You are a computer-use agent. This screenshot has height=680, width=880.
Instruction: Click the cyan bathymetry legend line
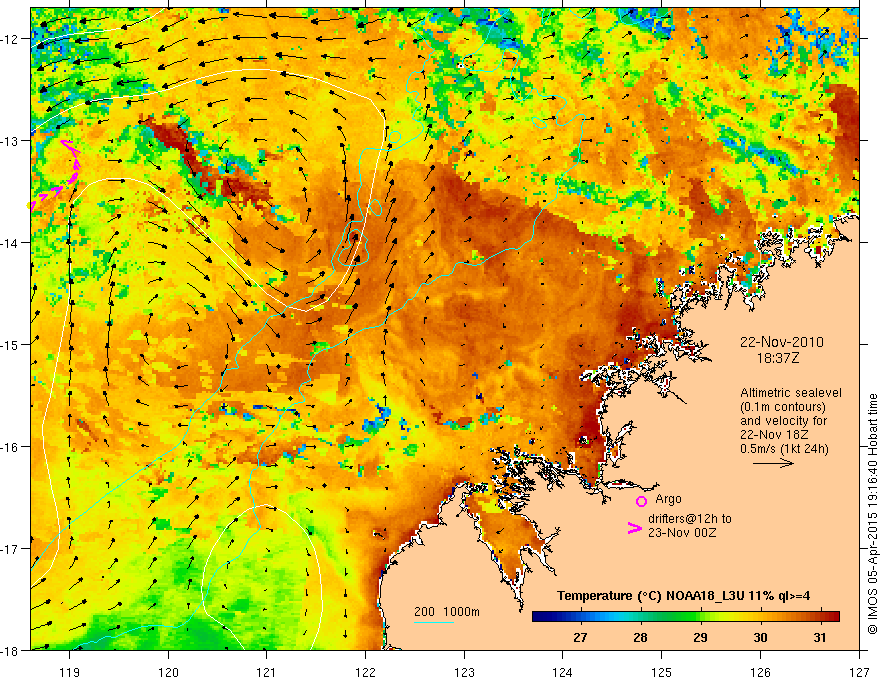tap(434, 622)
